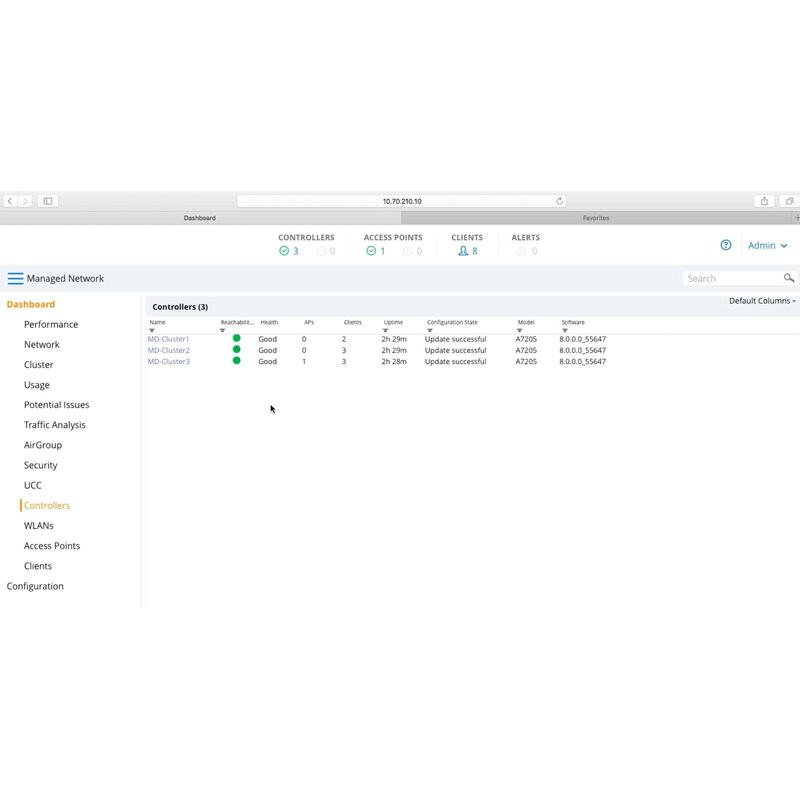800x800 pixels.
Task: Expand the Admin account menu
Action: [767, 245]
